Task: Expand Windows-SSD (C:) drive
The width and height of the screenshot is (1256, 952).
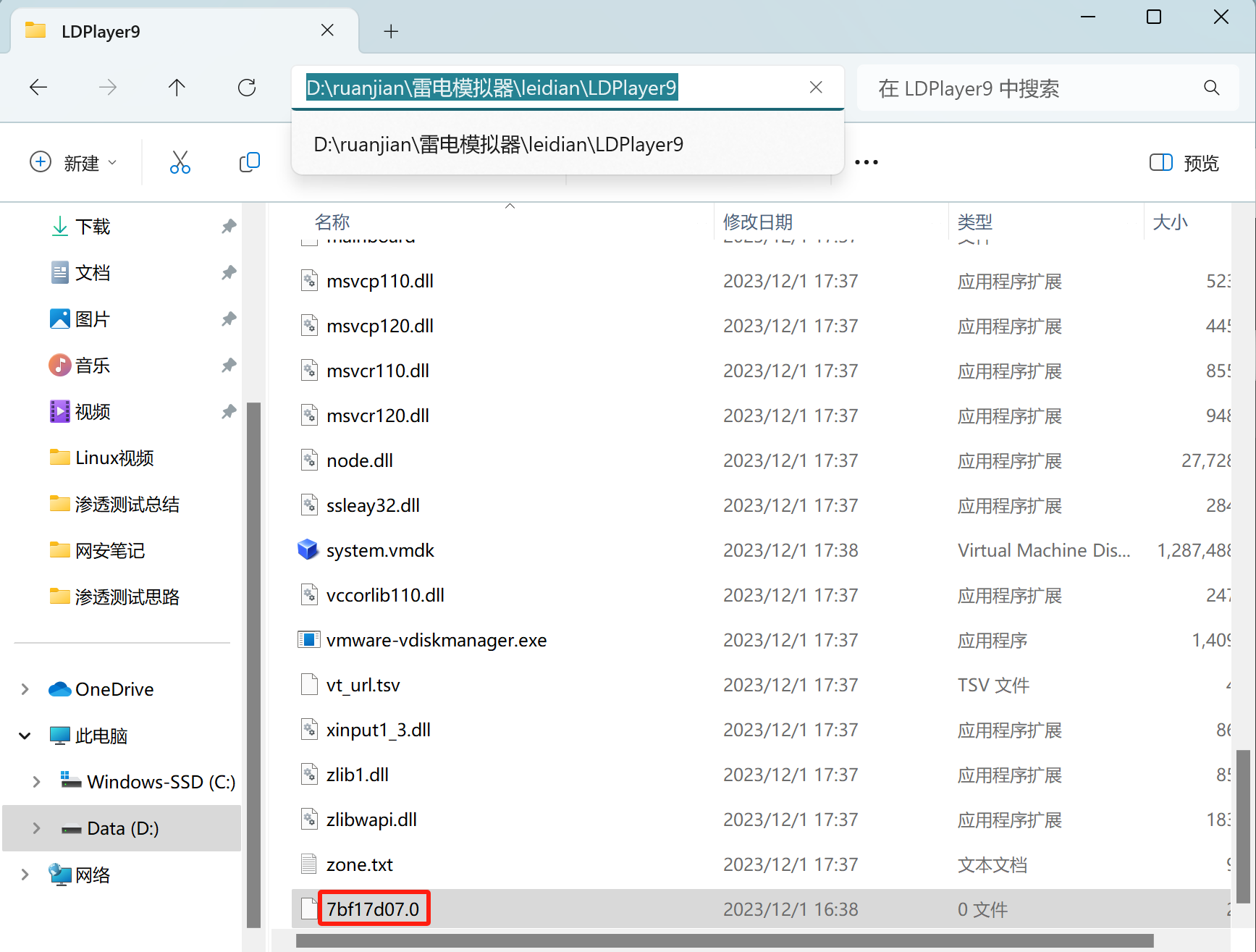Action: 36,782
